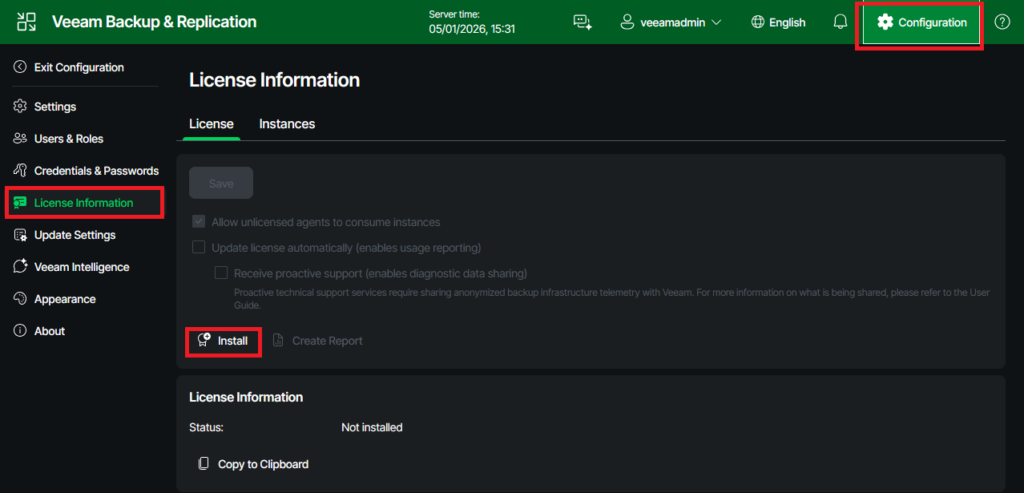Open Users & Roles in sidebar

[x=68, y=138]
